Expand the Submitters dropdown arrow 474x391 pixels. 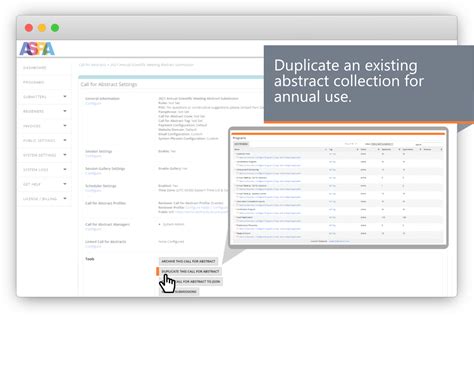(x=65, y=96)
